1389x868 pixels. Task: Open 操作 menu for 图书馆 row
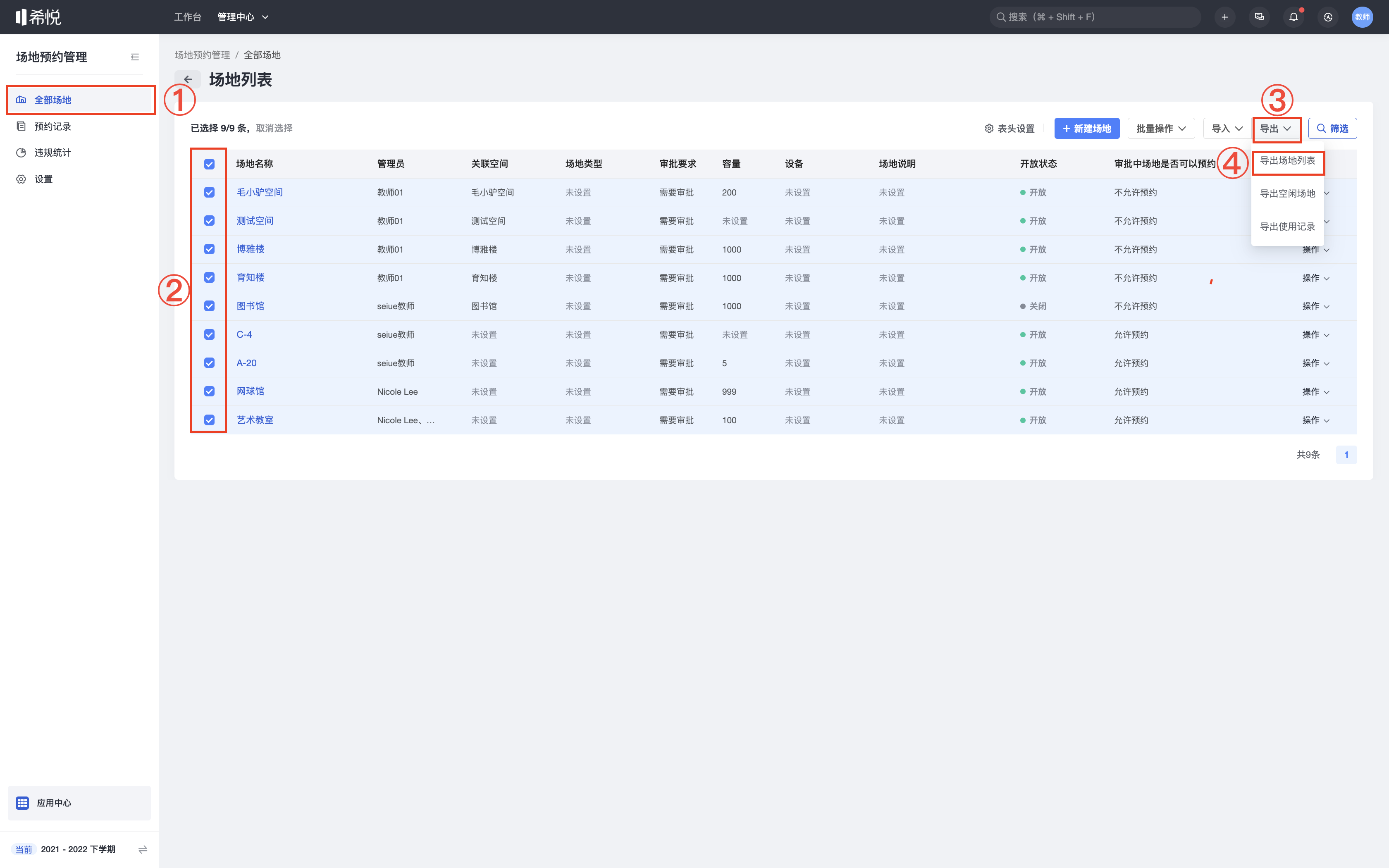click(1315, 306)
